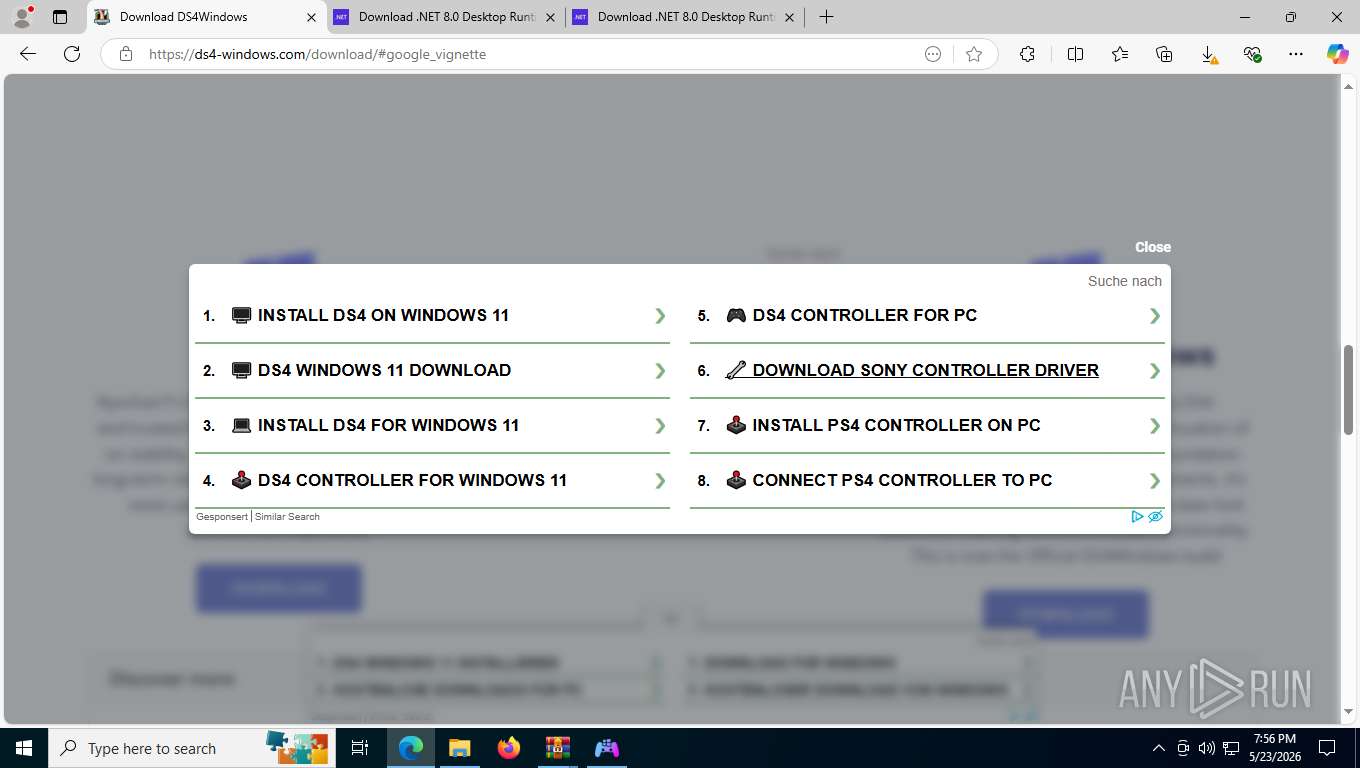Open the volume speaker tray icon
1360x768 pixels.
(x=1206, y=748)
